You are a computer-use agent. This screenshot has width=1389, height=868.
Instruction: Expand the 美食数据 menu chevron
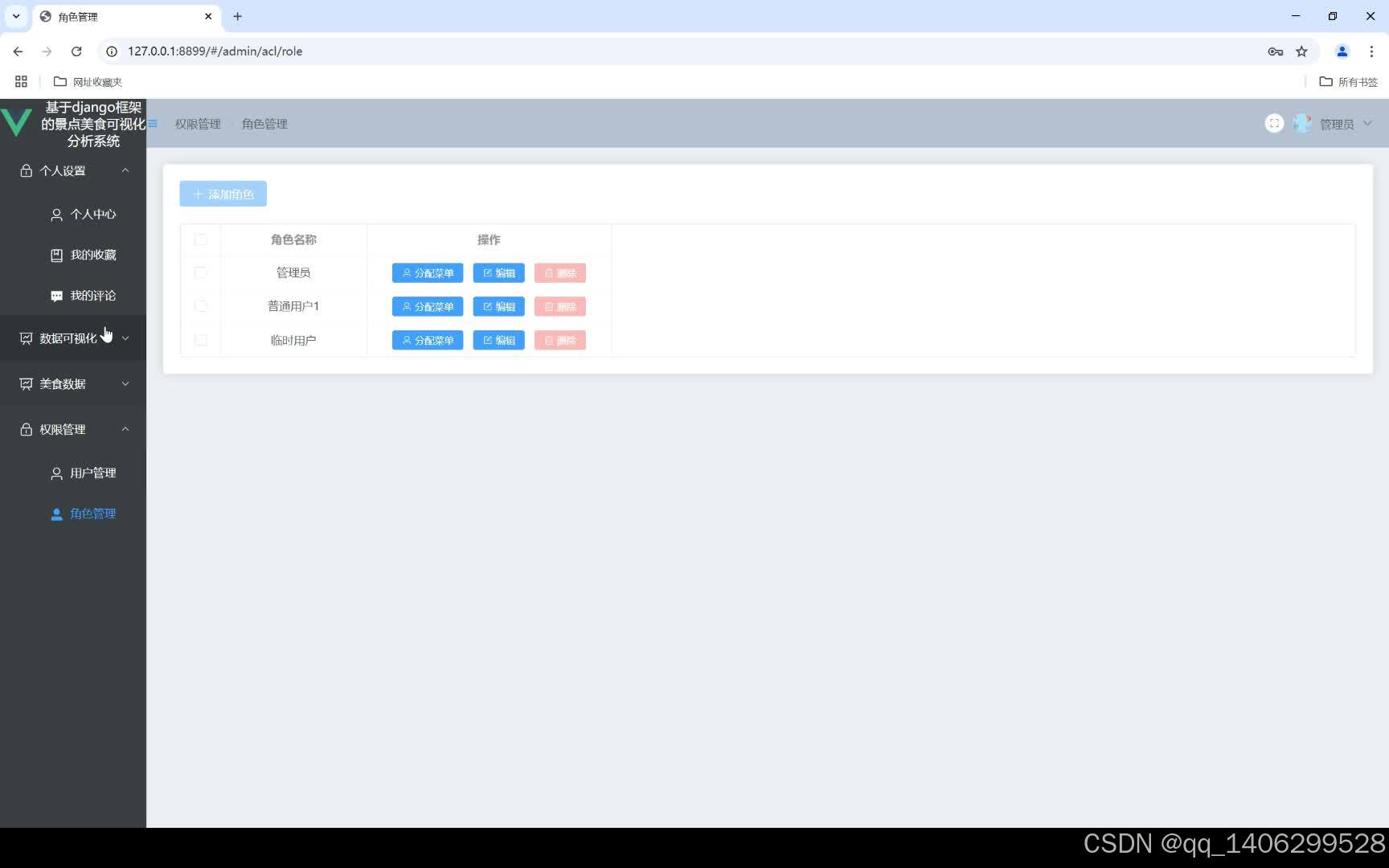pos(125,384)
